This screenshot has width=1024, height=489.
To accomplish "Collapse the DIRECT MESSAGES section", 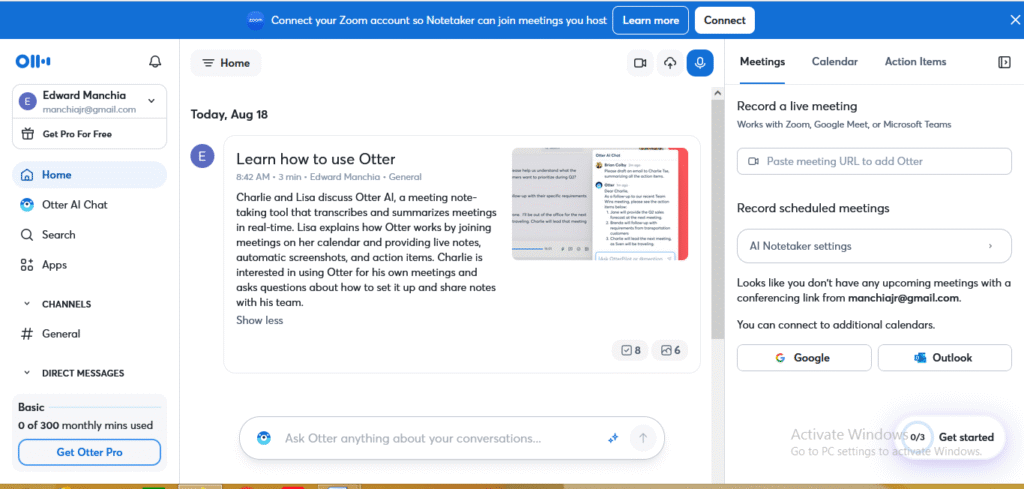I will coord(27,373).
